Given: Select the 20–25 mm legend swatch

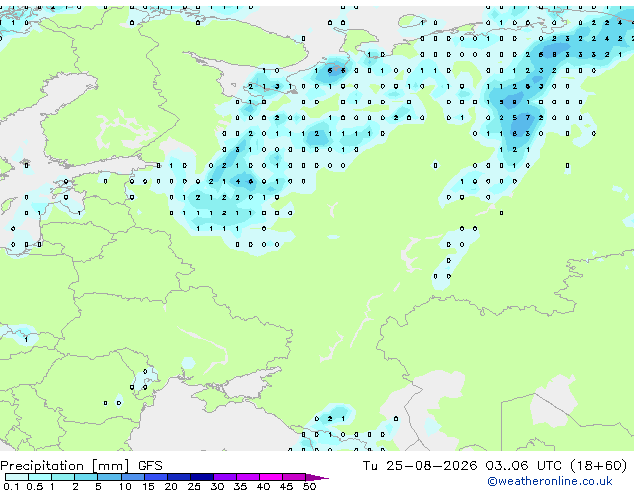Looking at the screenshot, I should pos(179,477).
